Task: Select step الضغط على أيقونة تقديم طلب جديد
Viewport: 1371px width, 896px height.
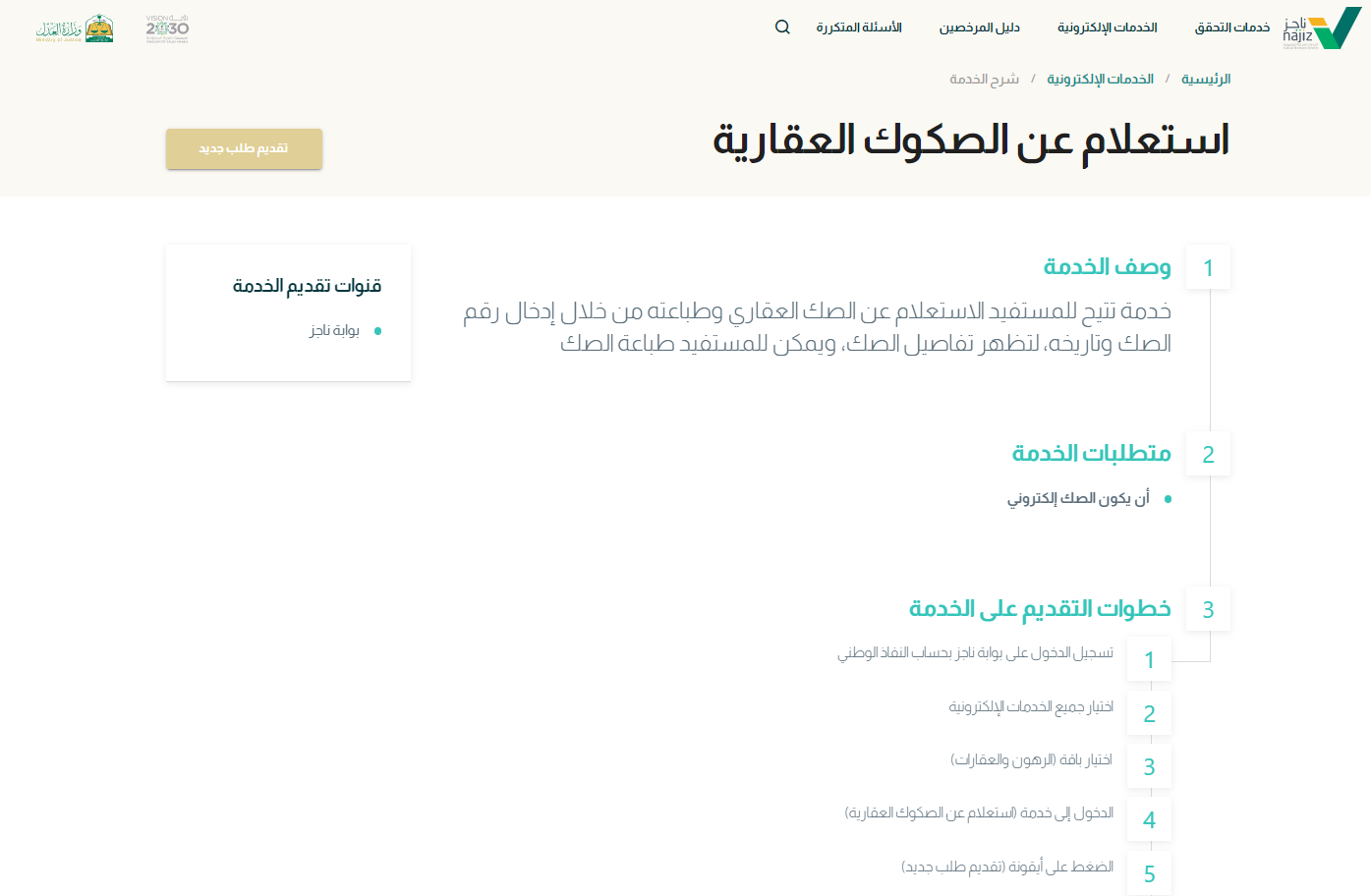Action: pos(1007,867)
